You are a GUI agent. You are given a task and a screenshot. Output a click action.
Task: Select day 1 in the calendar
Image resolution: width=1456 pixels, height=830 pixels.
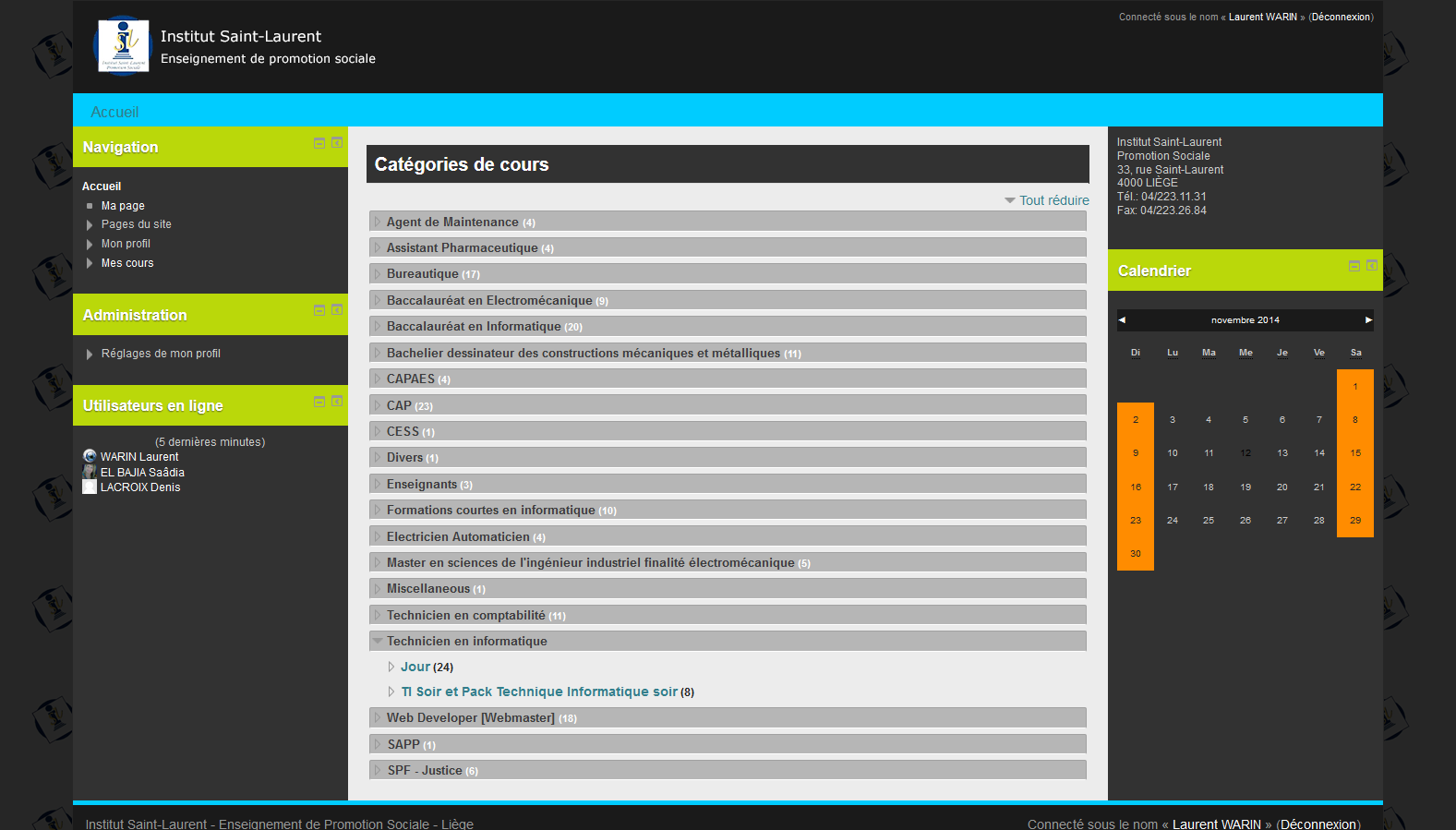1355,387
